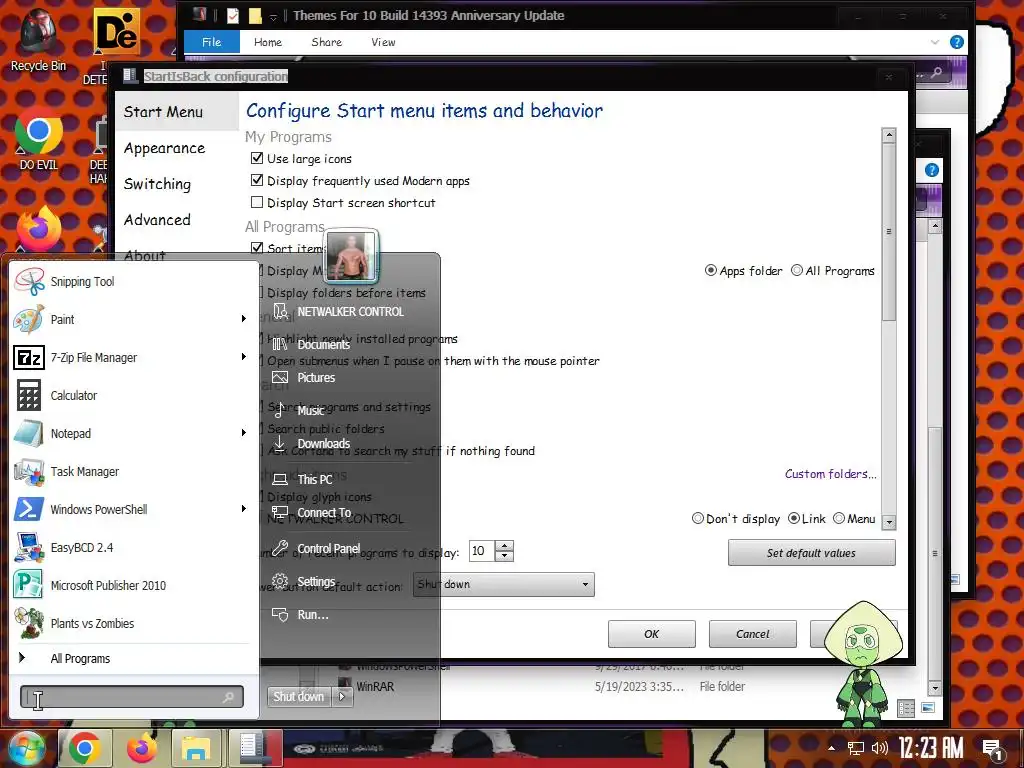Open File tab in Explorer window

tap(212, 42)
